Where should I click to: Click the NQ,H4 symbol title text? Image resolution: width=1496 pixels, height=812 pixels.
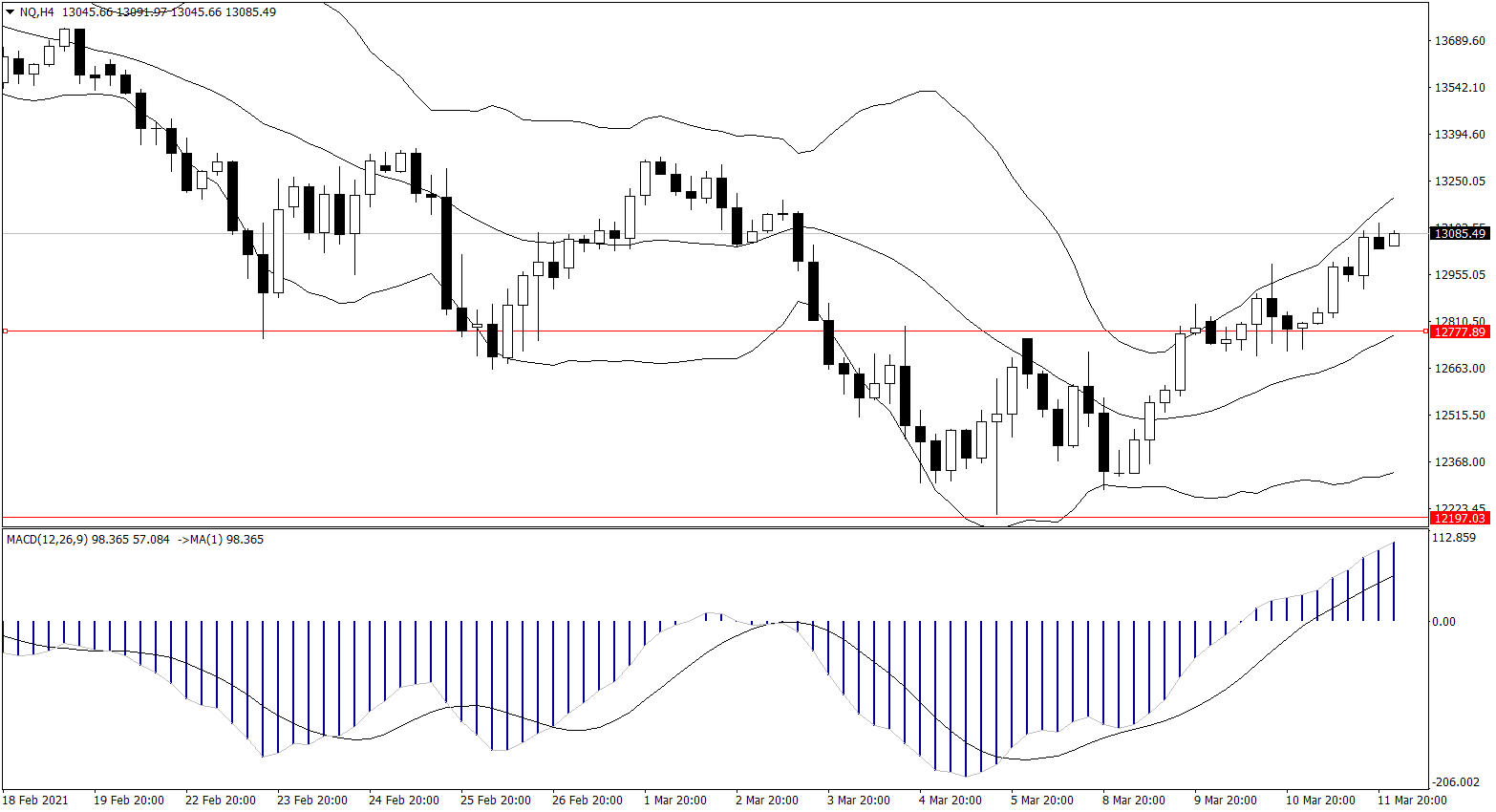click(x=37, y=12)
